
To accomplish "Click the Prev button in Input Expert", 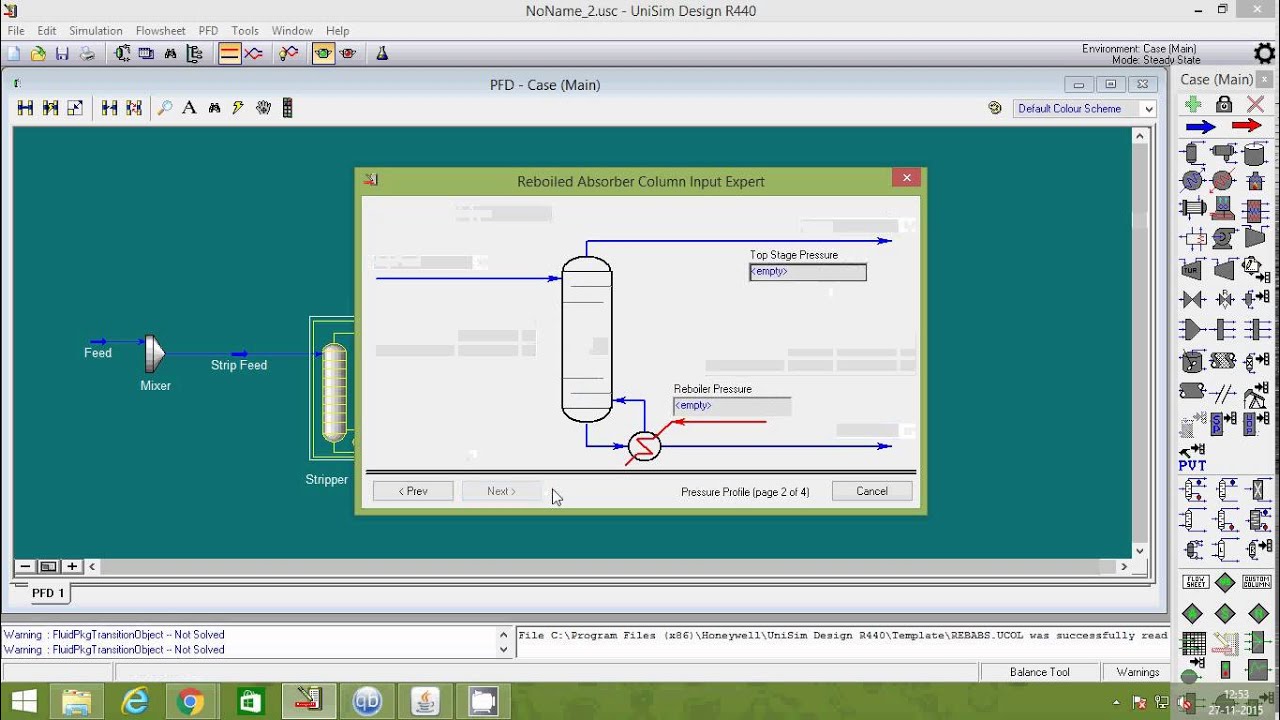I will (x=413, y=491).
